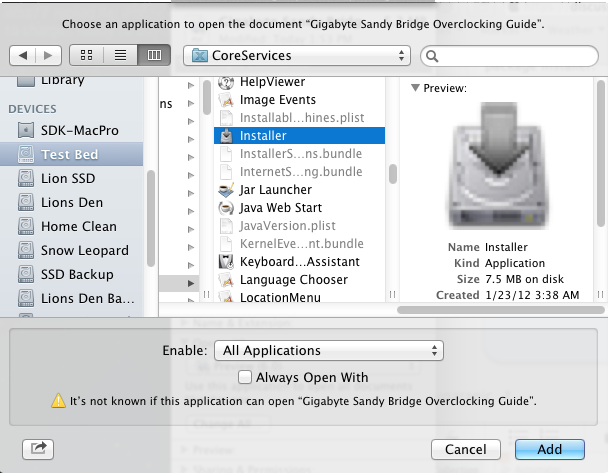The width and height of the screenshot is (608, 473).
Task: Click the Add button
Action: click(x=549, y=449)
